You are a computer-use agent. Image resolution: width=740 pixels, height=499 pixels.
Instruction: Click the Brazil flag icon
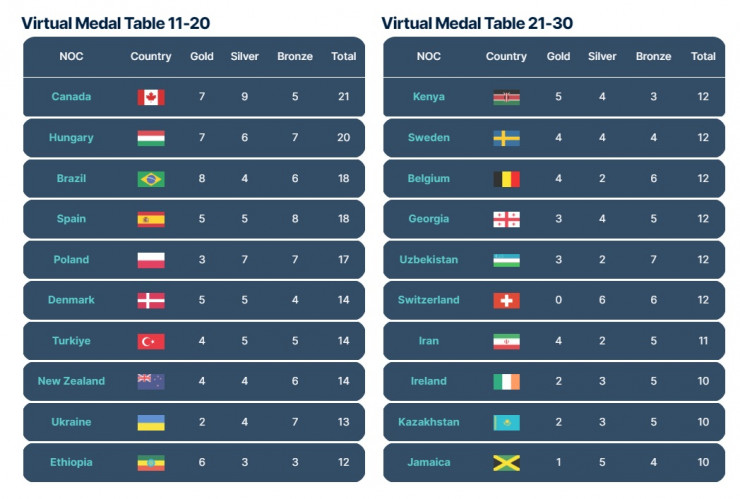pyautogui.click(x=151, y=179)
